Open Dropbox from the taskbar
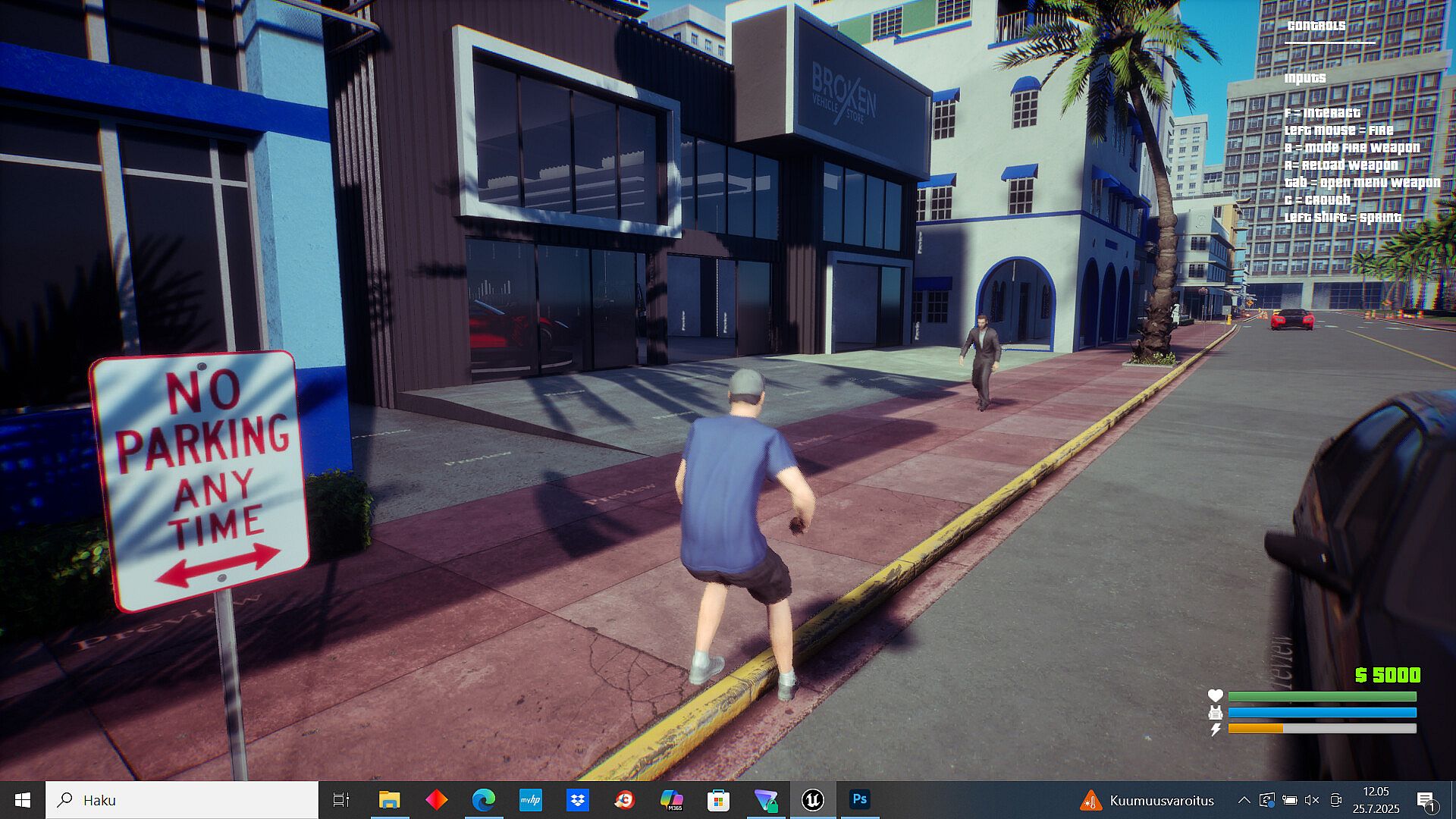This screenshot has width=1456, height=819. tap(577, 800)
